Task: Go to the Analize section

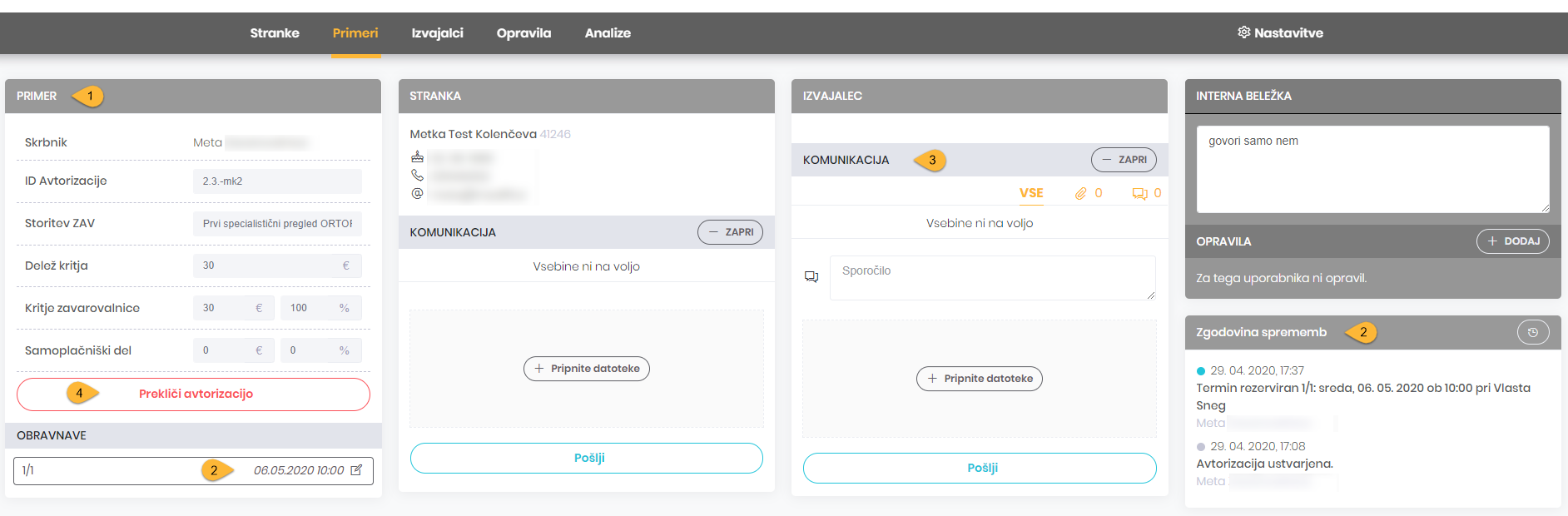Action: click(608, 33)
